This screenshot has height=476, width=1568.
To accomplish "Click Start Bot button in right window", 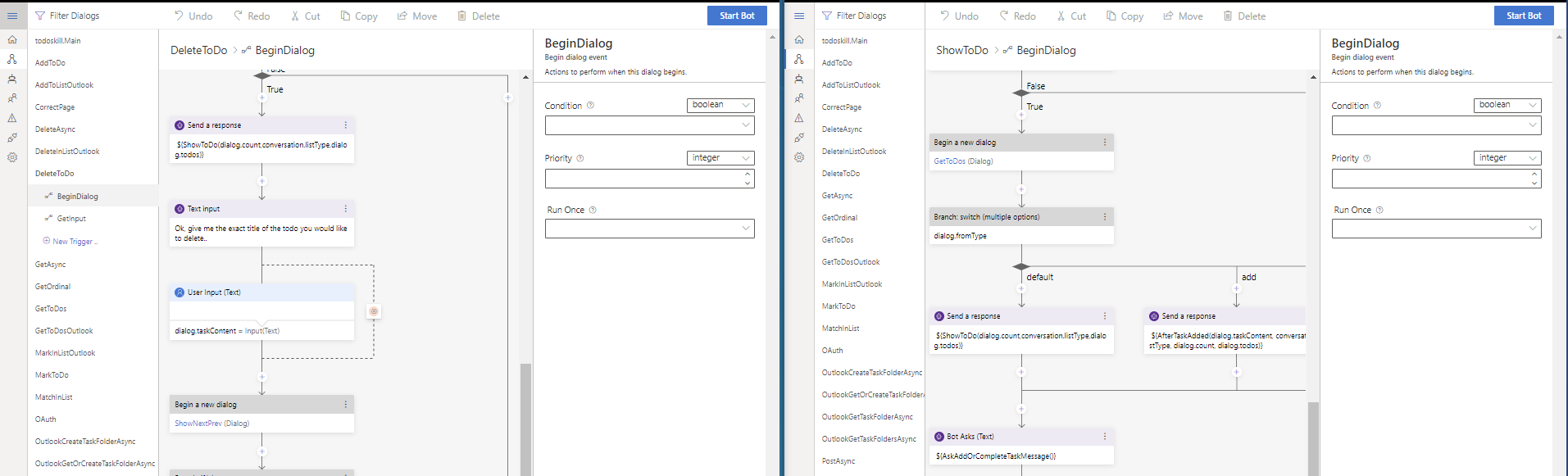I will [1524, 16].
